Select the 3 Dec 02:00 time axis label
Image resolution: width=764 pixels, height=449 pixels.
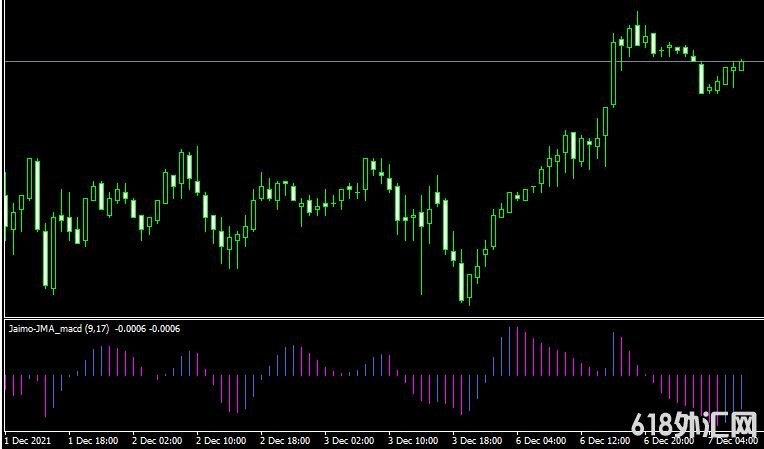[x=349, y=441]
